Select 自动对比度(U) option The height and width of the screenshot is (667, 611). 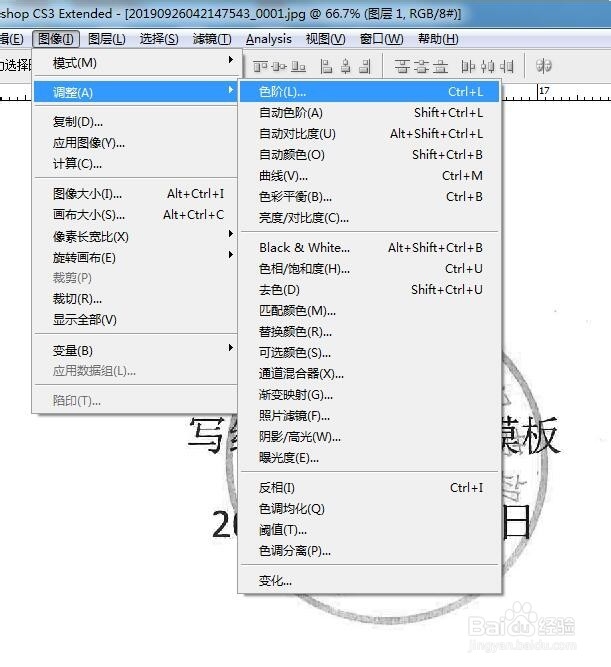369,134
